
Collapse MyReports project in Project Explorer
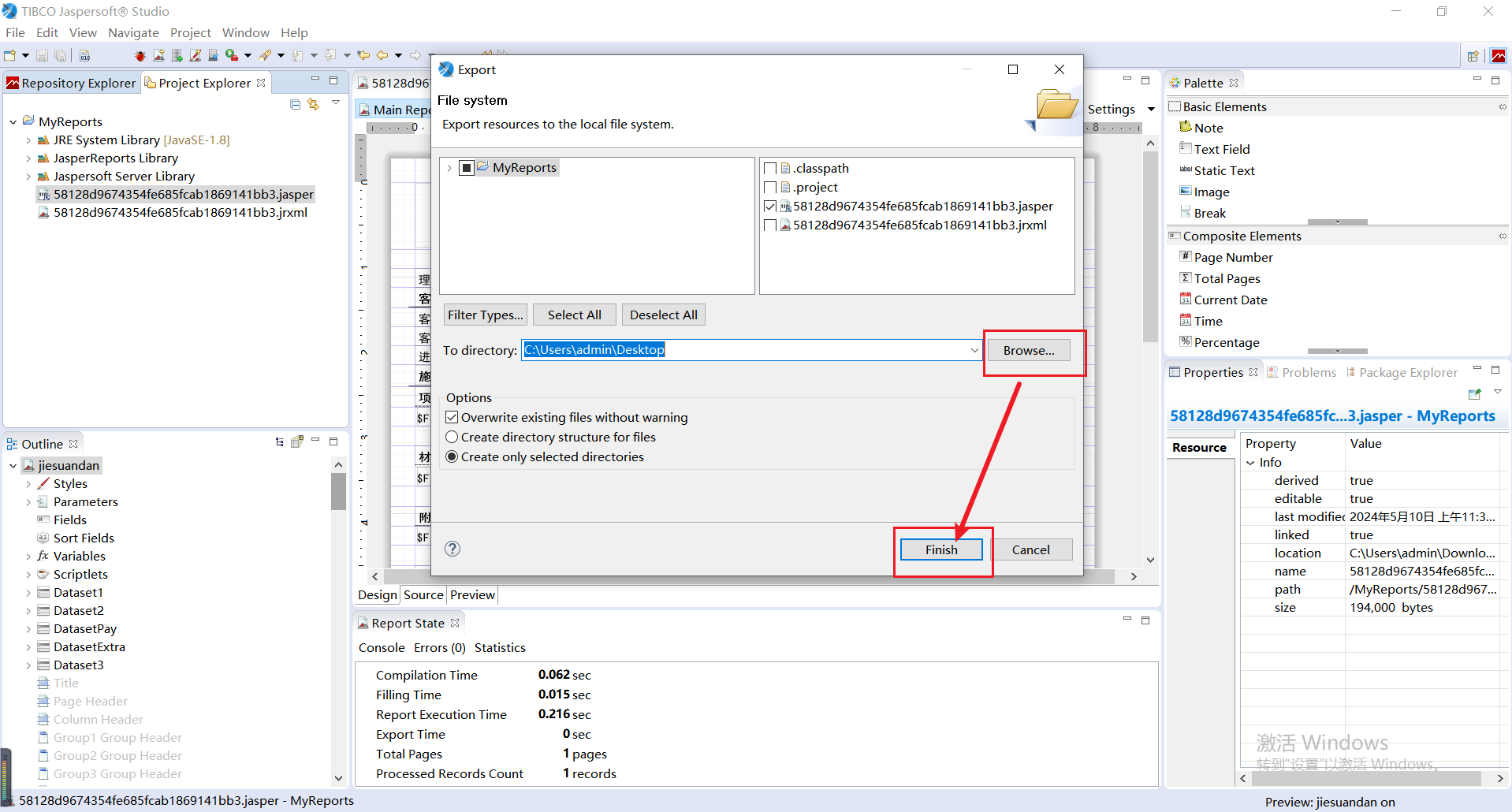[x=13, y=122]
